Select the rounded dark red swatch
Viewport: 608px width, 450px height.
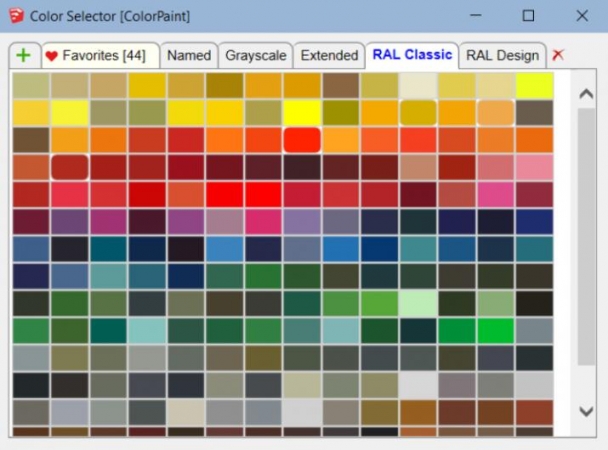[x=70, y=167]
